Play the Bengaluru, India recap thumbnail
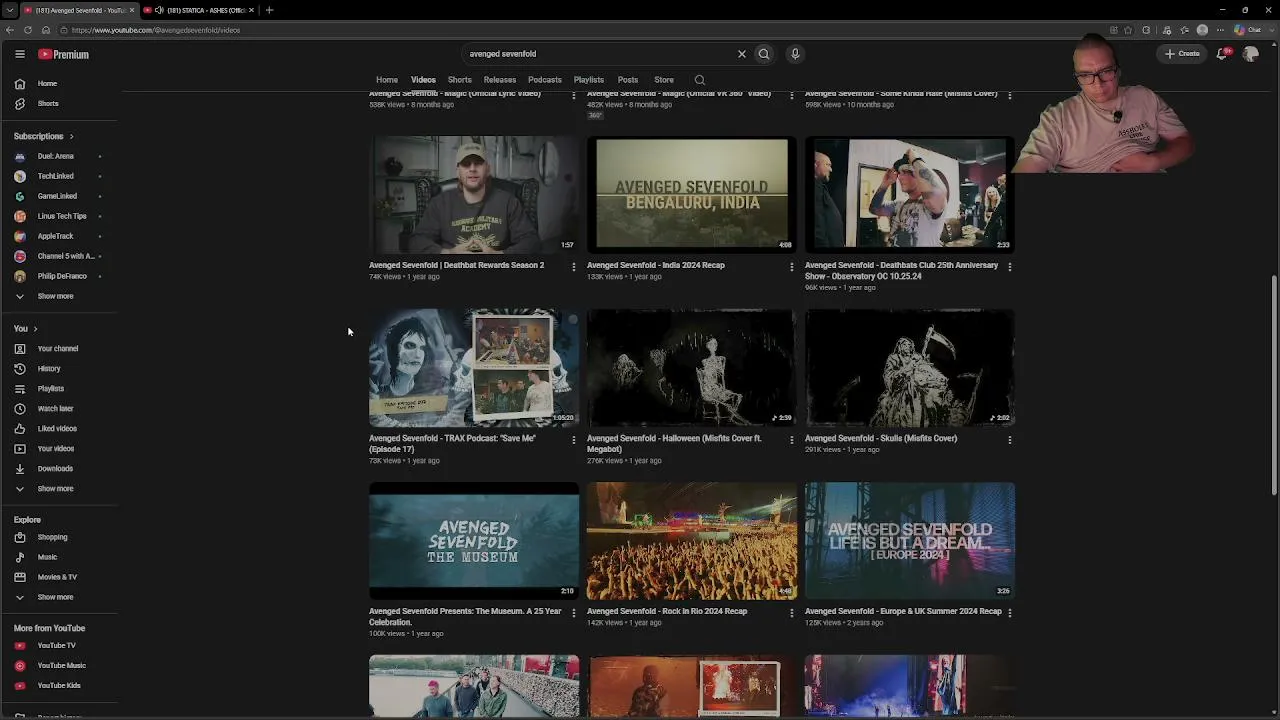This screenshot has height=720, width=1280. pos(692,194)
